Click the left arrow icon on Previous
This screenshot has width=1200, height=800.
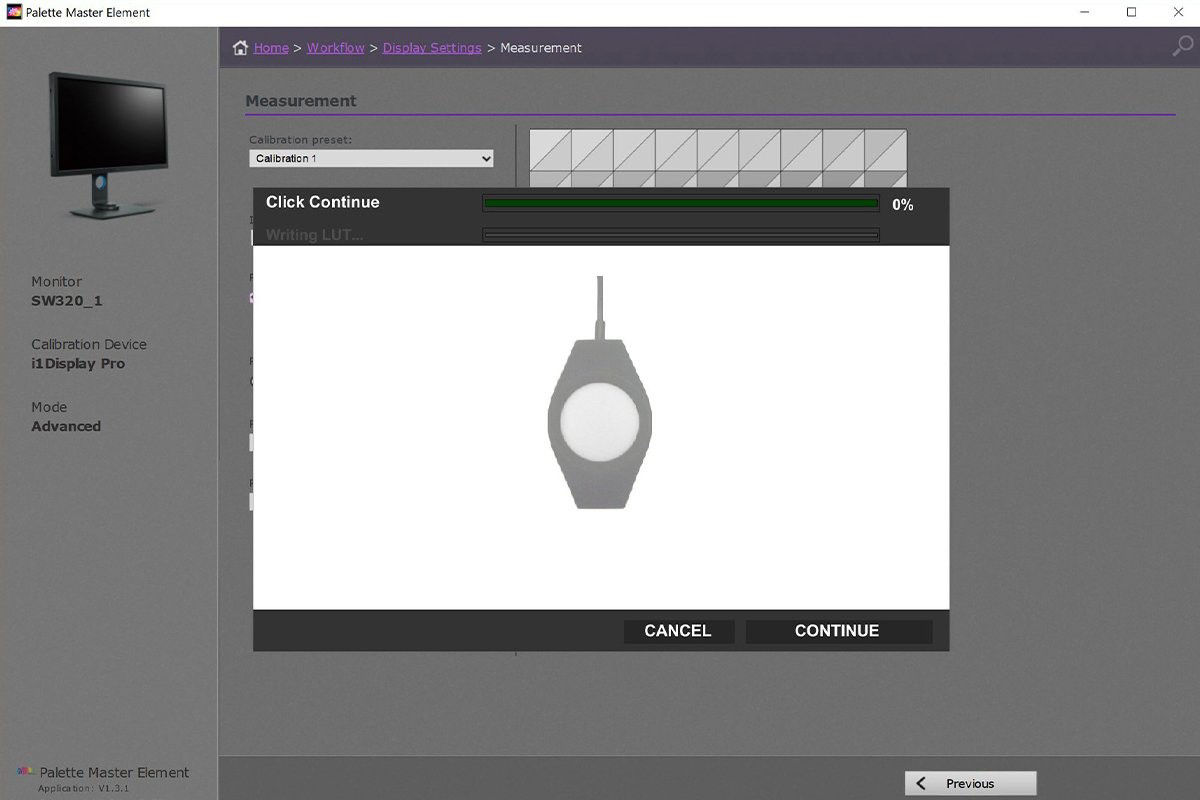[921, 783]
